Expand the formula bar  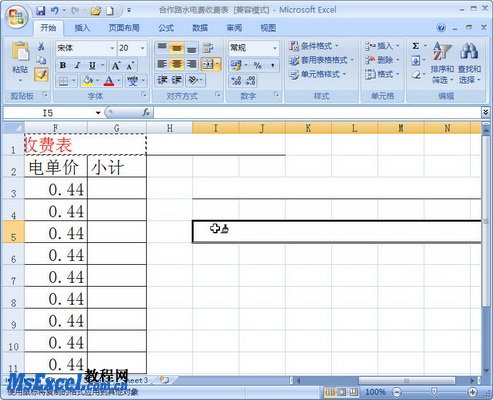pos(486,112)
